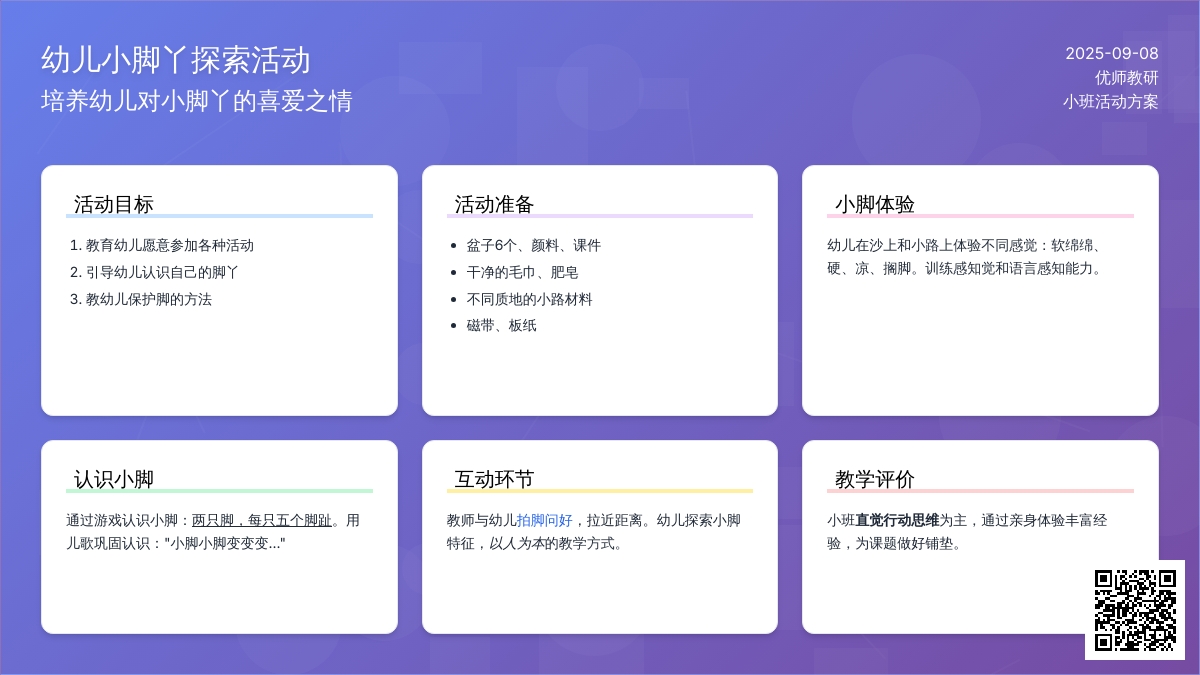
Task: Click the main title 幼儿小脚丫探索活动
Action: (176, 60)
